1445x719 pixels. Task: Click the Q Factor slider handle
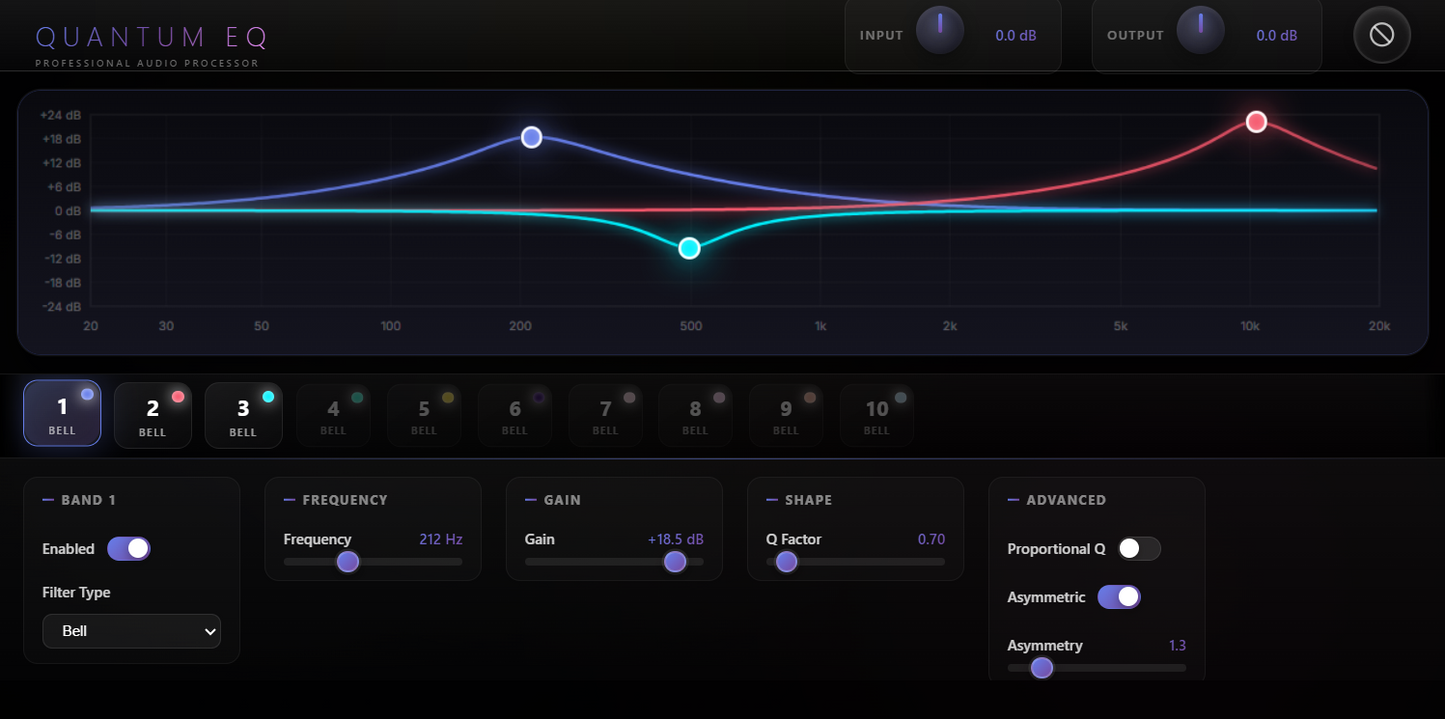pyautogui.click(x=786, y=562)
